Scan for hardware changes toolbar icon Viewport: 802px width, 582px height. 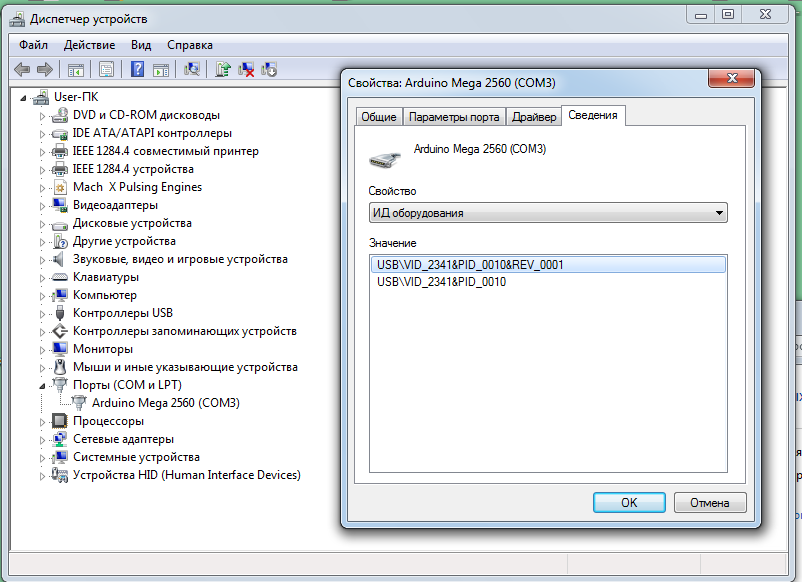tap(192, 69)
